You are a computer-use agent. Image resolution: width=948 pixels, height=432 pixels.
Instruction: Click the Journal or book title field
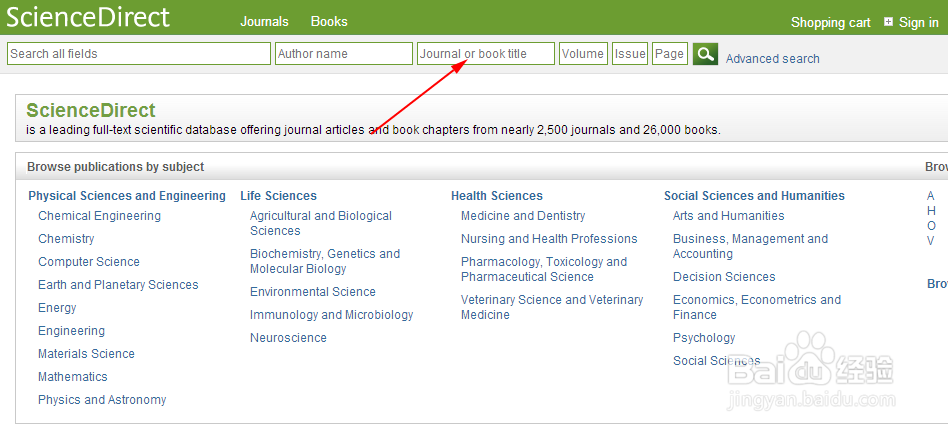pos(485,54)
